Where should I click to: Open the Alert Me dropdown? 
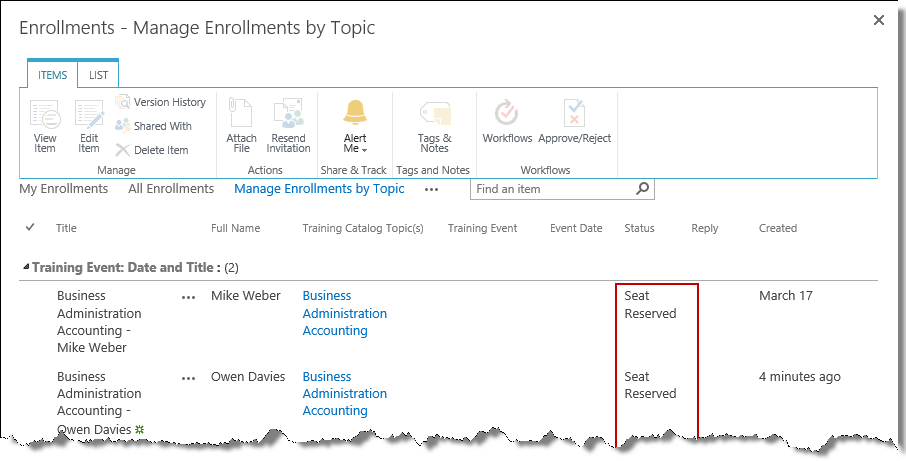[x=355, y=127]
